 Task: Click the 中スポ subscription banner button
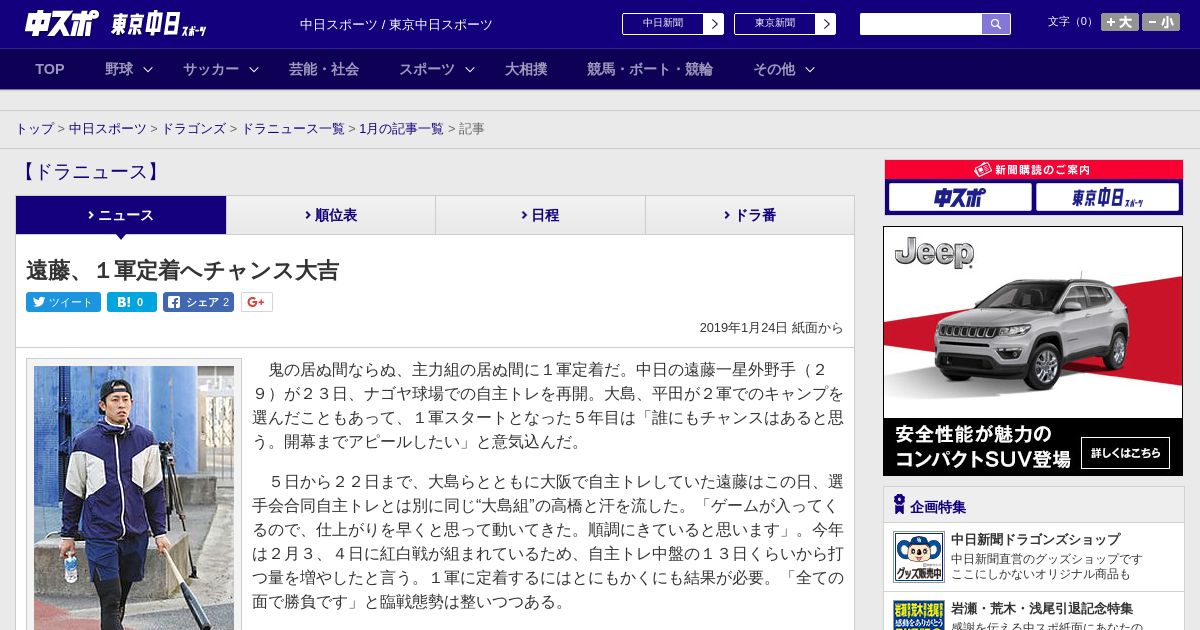960,198
